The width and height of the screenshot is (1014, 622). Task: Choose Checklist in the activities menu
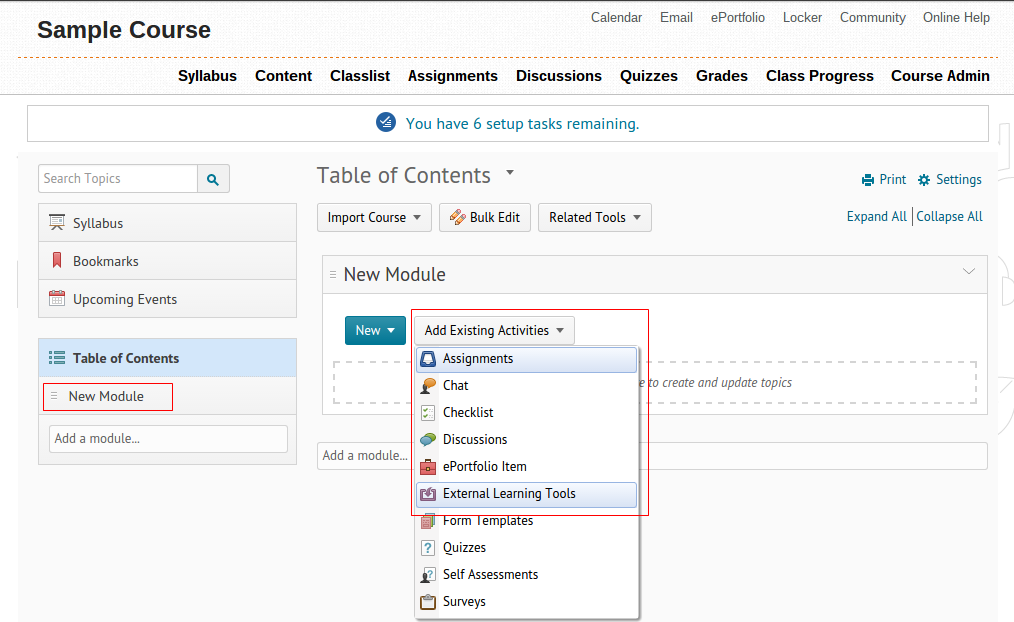(x=526, y=413)
